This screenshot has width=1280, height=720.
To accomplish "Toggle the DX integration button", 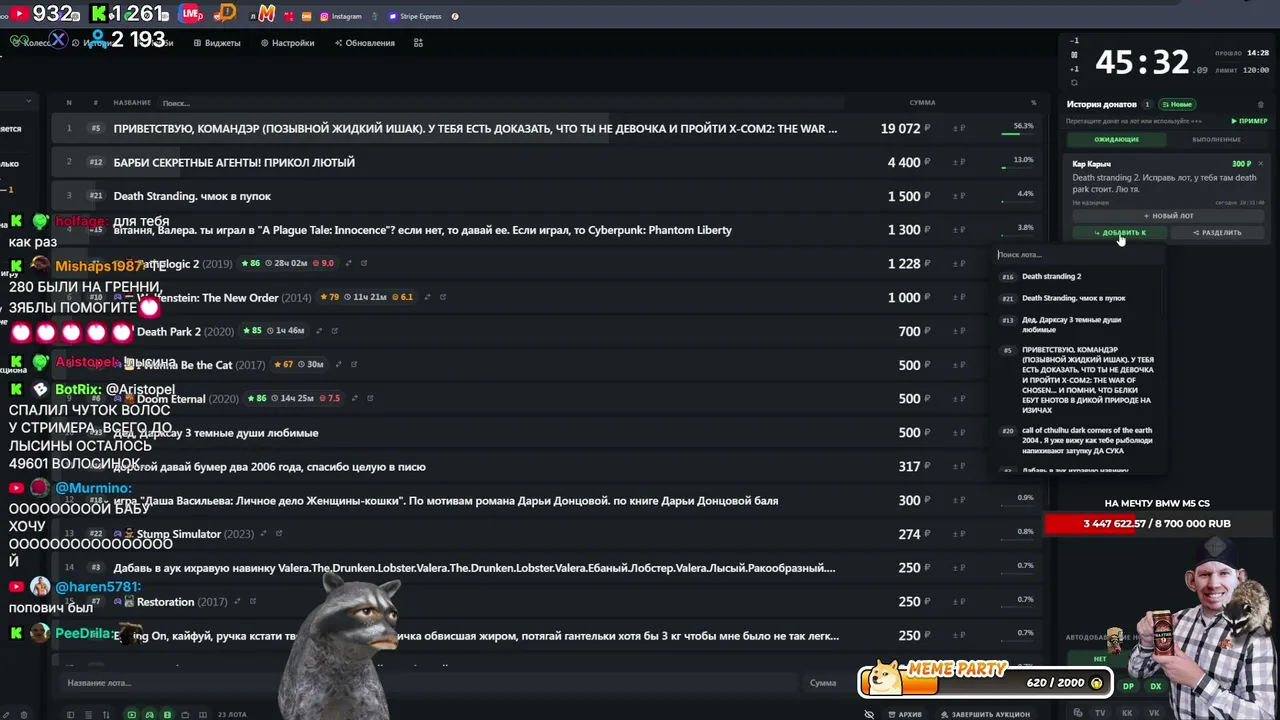I will [1155, 686].
